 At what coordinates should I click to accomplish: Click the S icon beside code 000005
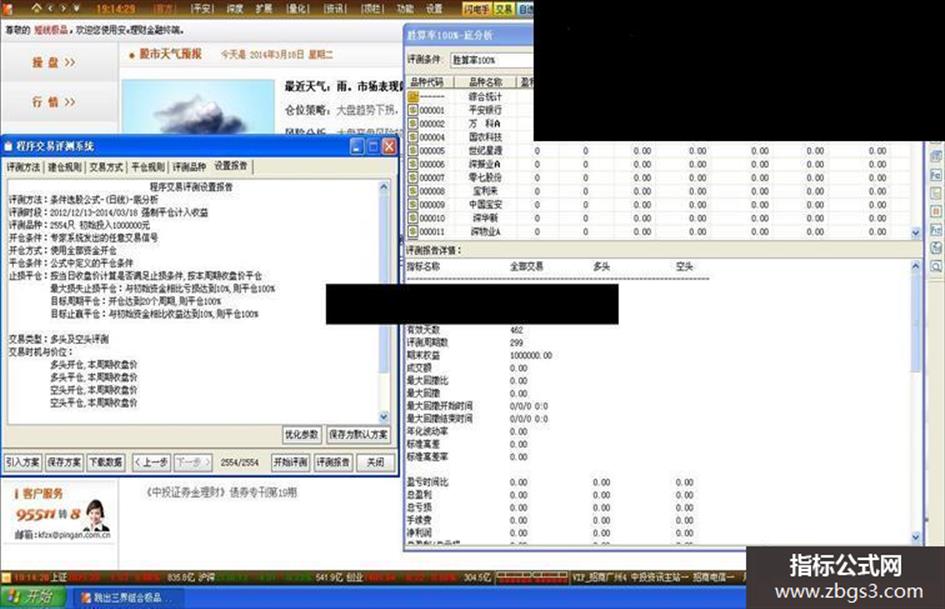click(413, 150)
